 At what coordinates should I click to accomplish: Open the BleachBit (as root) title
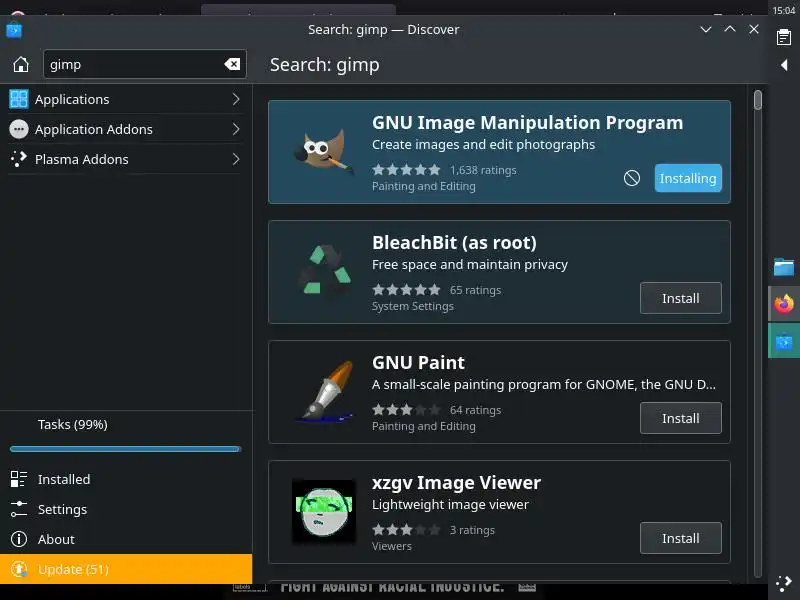[x=454, y=243]
